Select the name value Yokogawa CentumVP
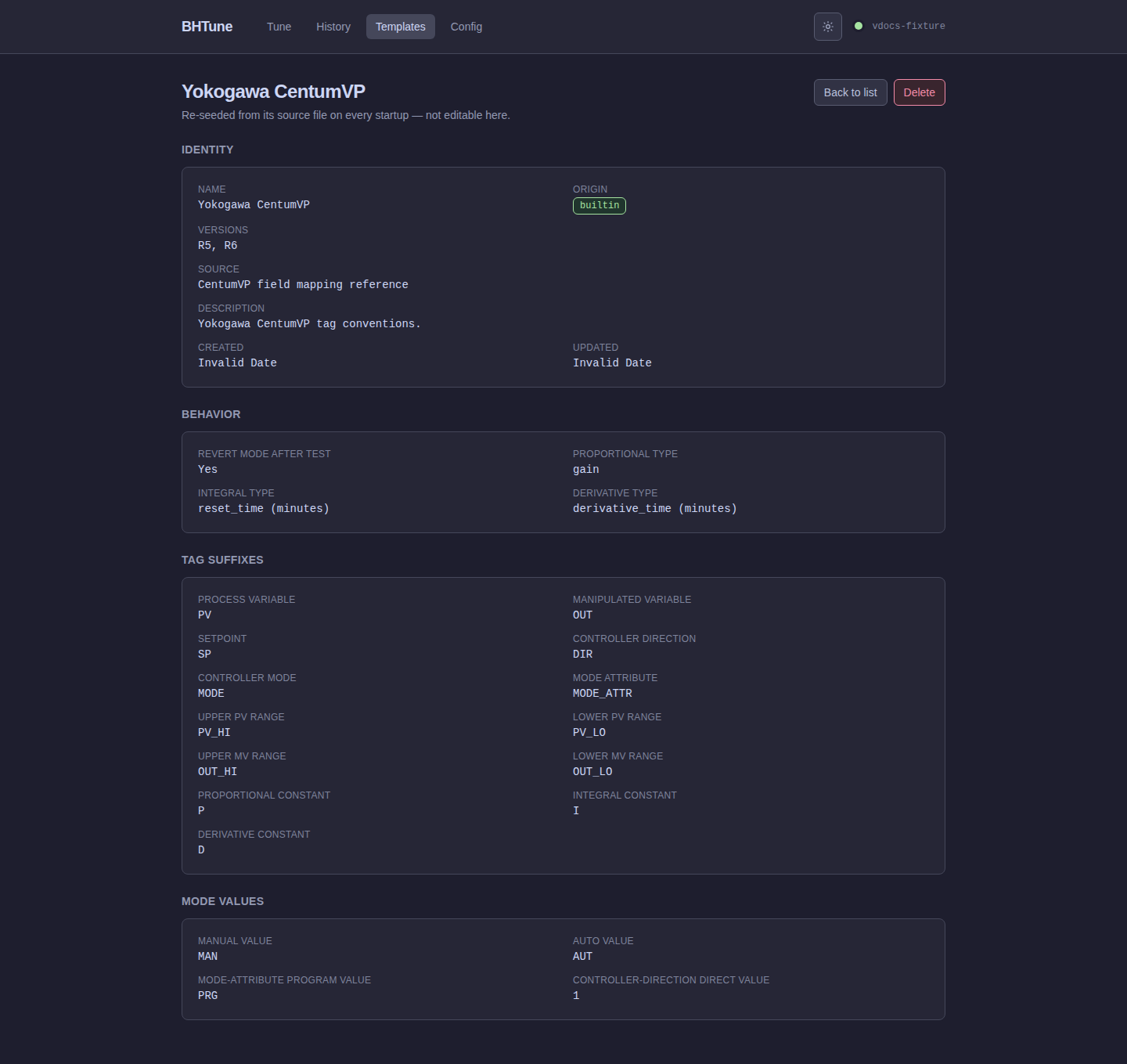 (254, 205)
